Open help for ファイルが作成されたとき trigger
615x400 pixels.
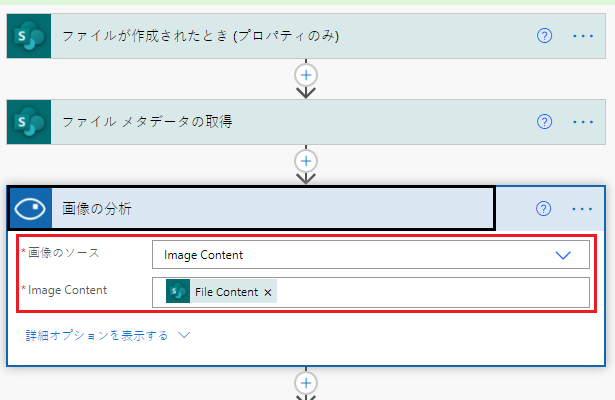[x=544, y=36]
